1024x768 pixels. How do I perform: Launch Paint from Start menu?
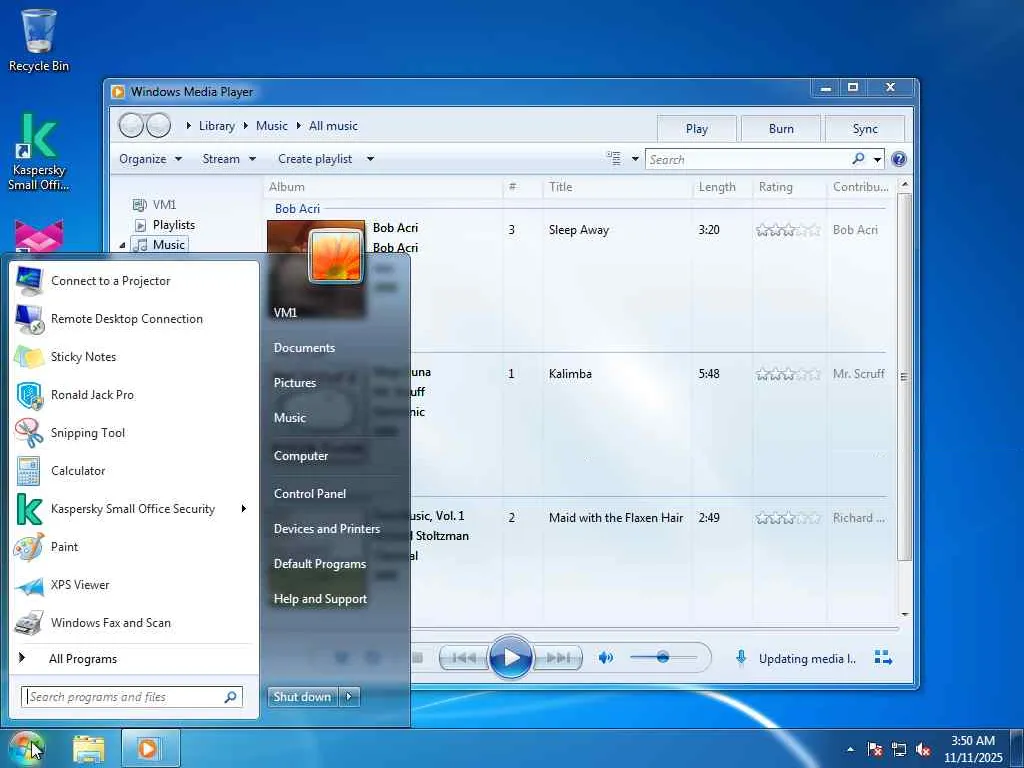coord(134,547)
